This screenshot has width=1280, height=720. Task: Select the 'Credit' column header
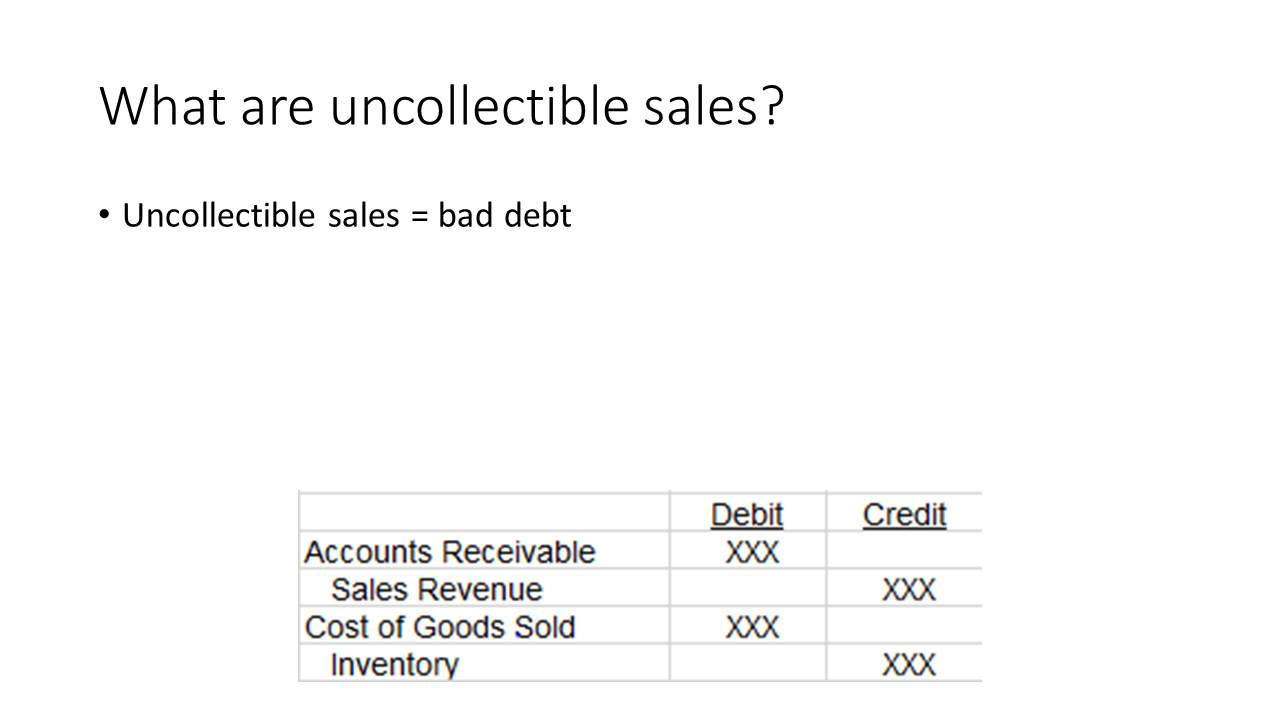click(904, 515)
